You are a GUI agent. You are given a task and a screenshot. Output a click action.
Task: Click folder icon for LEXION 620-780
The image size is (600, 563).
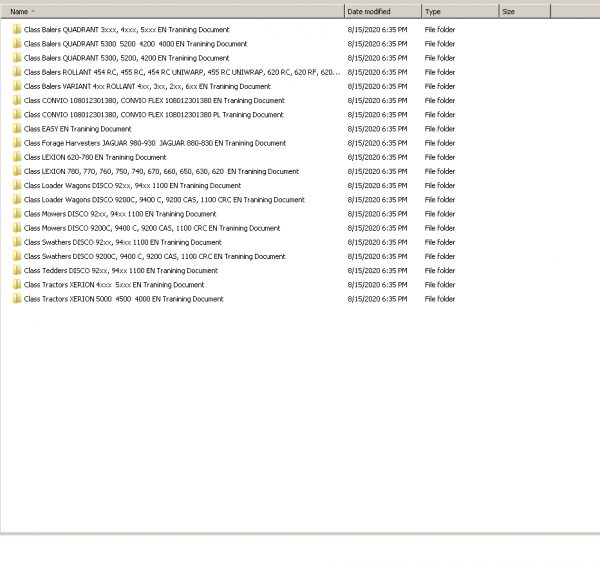(x=16, y=157)
